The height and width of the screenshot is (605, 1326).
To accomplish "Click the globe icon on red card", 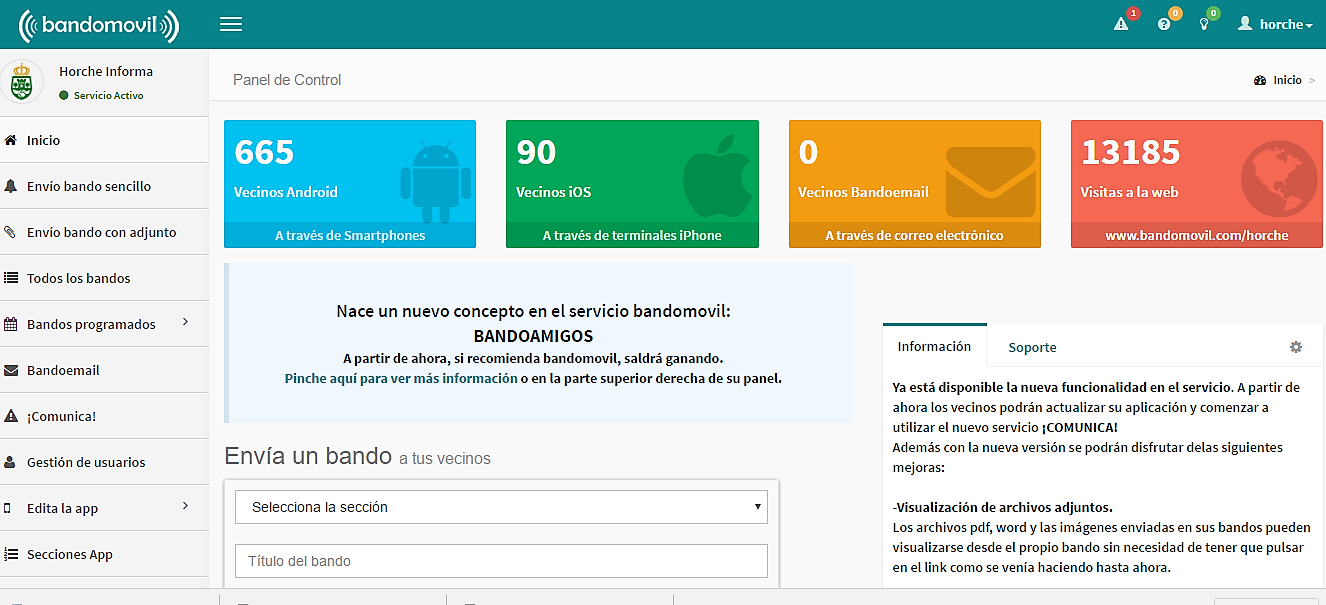I will click(x=1280, y=179).
